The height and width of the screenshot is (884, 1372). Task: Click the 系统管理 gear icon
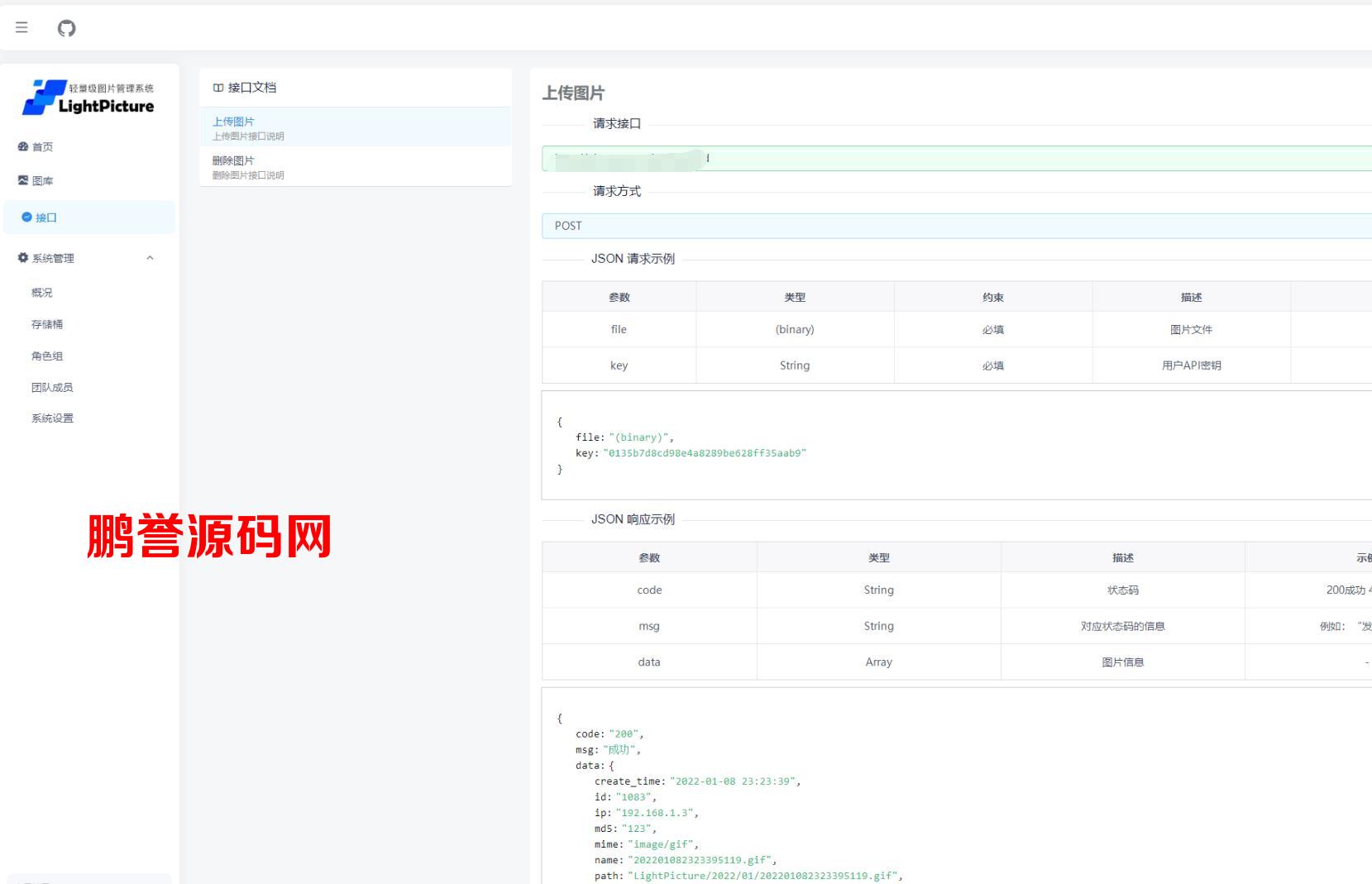[23, 258]
